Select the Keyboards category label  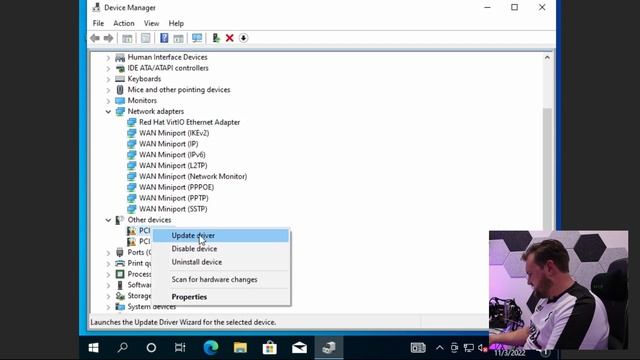tap(144, 79)
